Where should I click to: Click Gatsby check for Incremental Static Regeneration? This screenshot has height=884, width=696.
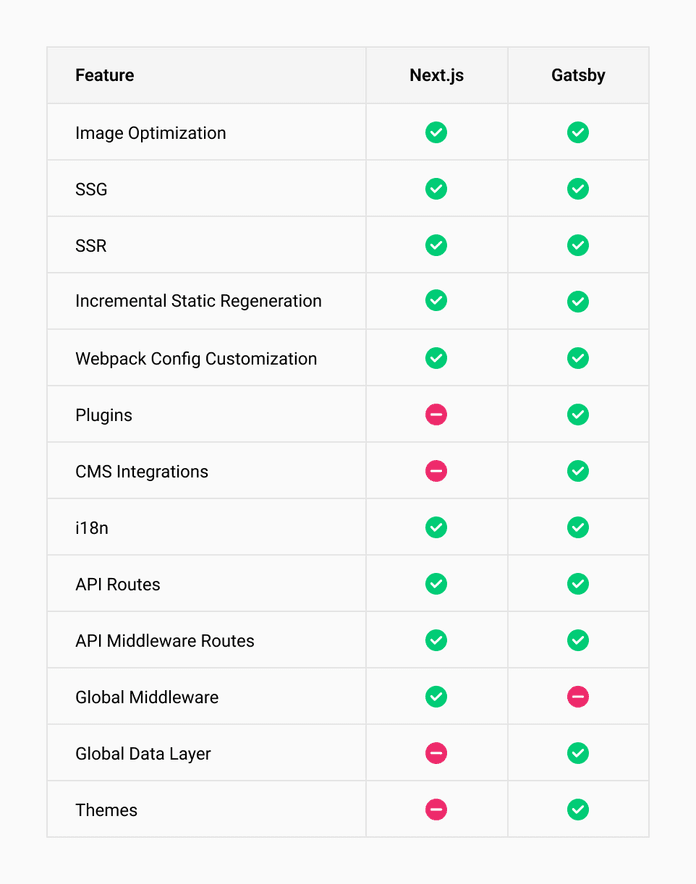[578, 301]
